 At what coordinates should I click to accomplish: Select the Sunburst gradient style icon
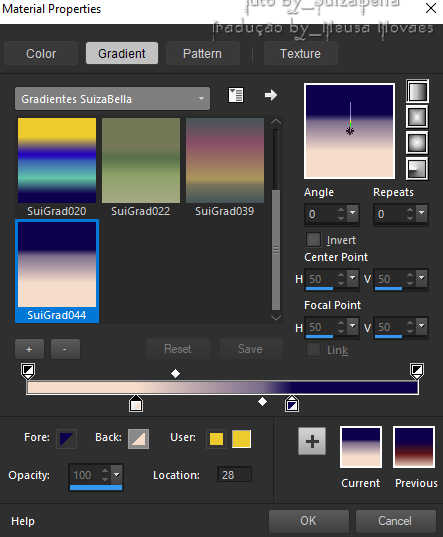417,142
